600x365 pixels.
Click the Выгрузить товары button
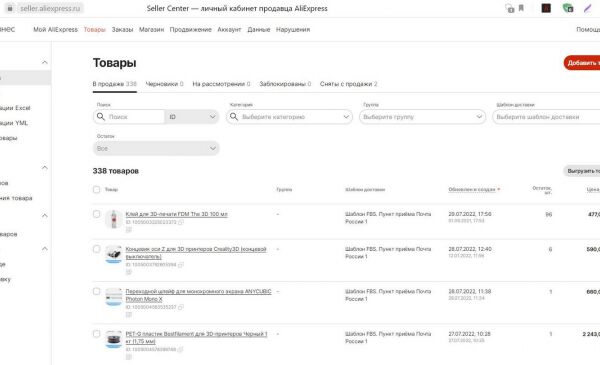tap(582, 171)
